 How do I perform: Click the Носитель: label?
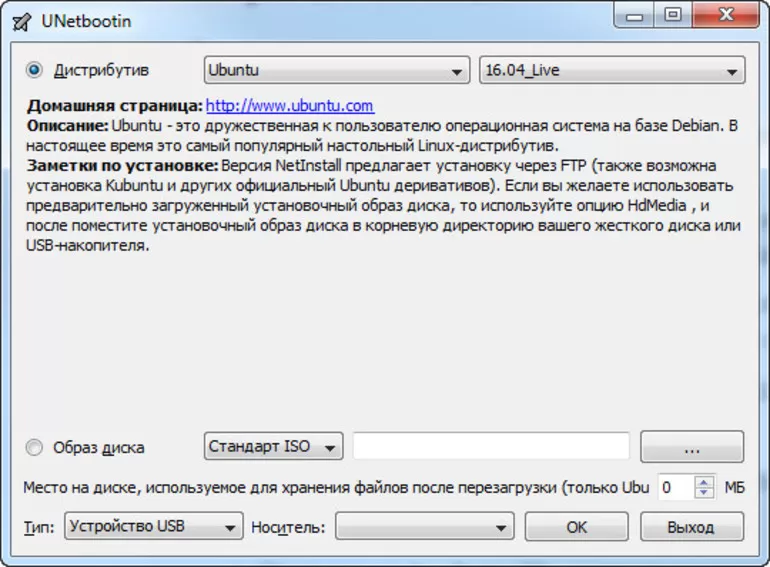[288, 527]
